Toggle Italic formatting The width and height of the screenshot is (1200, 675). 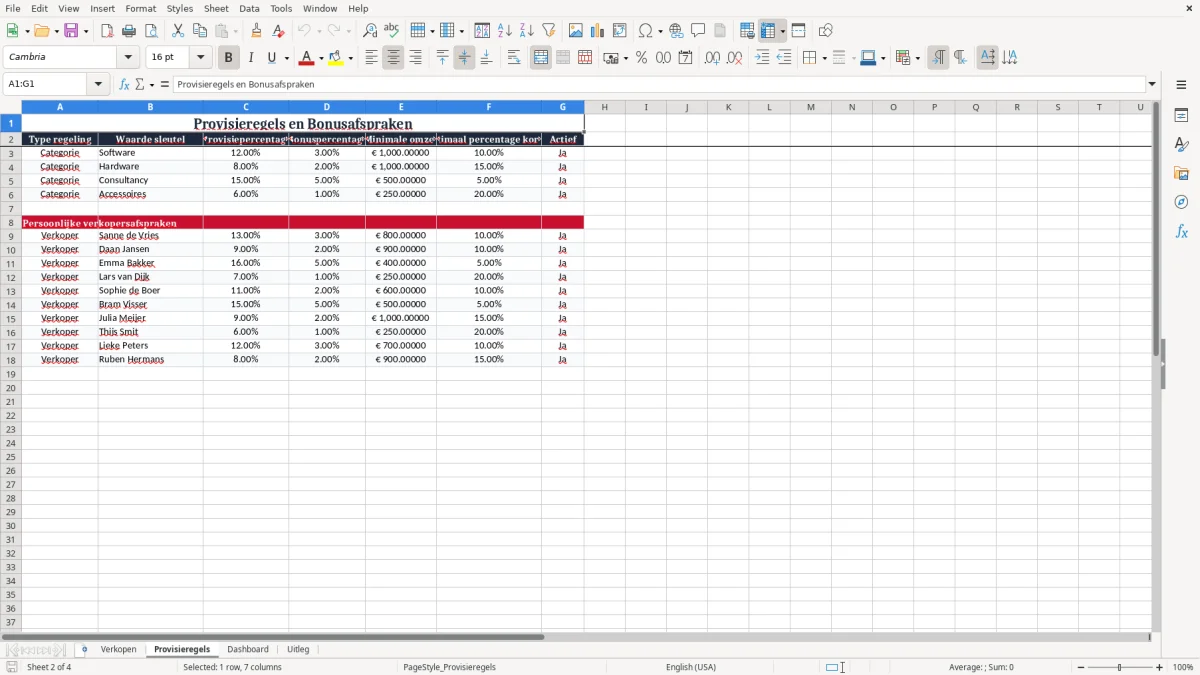point(250,58)
